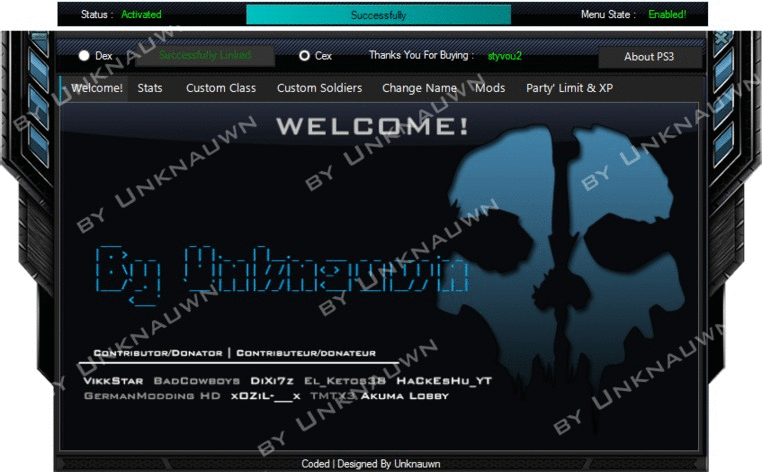
Task: Click contributor name HaCkEsHu_YT
Action: (x=444, y=381)
